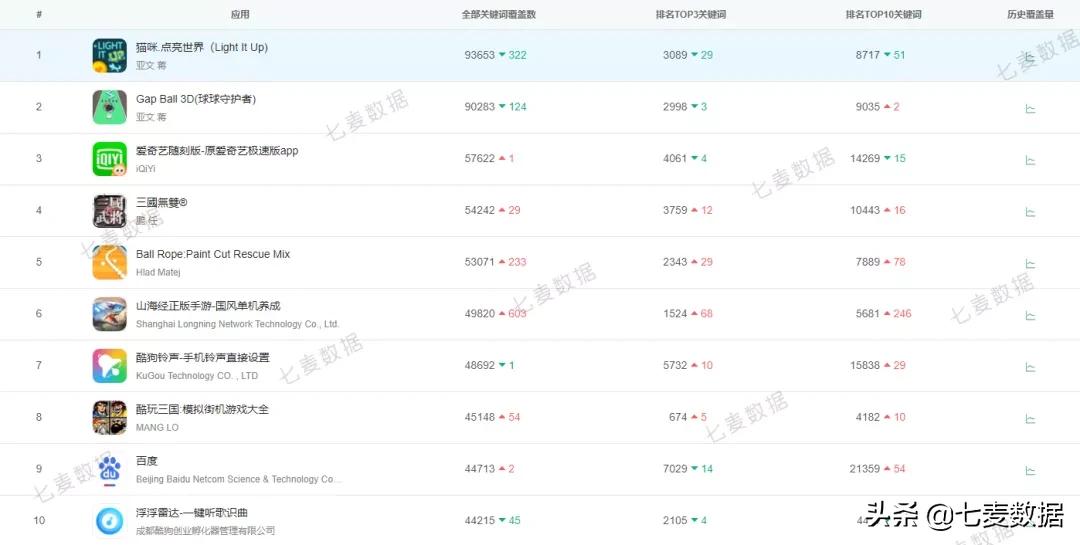Open the iQIYI green app icon

pos(110,159)
